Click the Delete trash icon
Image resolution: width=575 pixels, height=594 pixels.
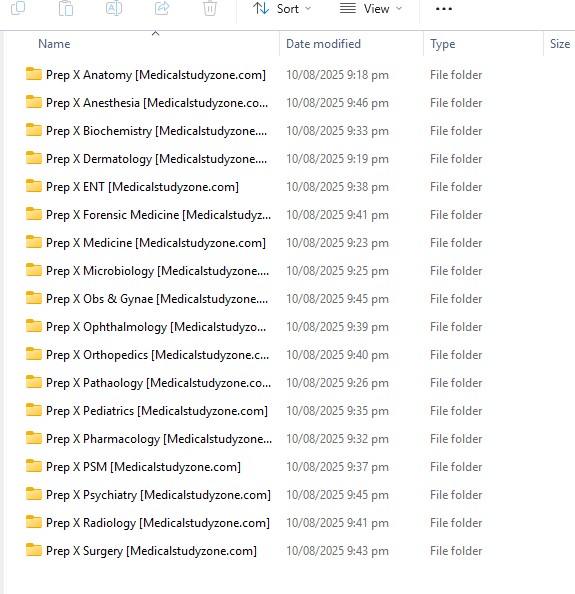click(x=209, y=8)
